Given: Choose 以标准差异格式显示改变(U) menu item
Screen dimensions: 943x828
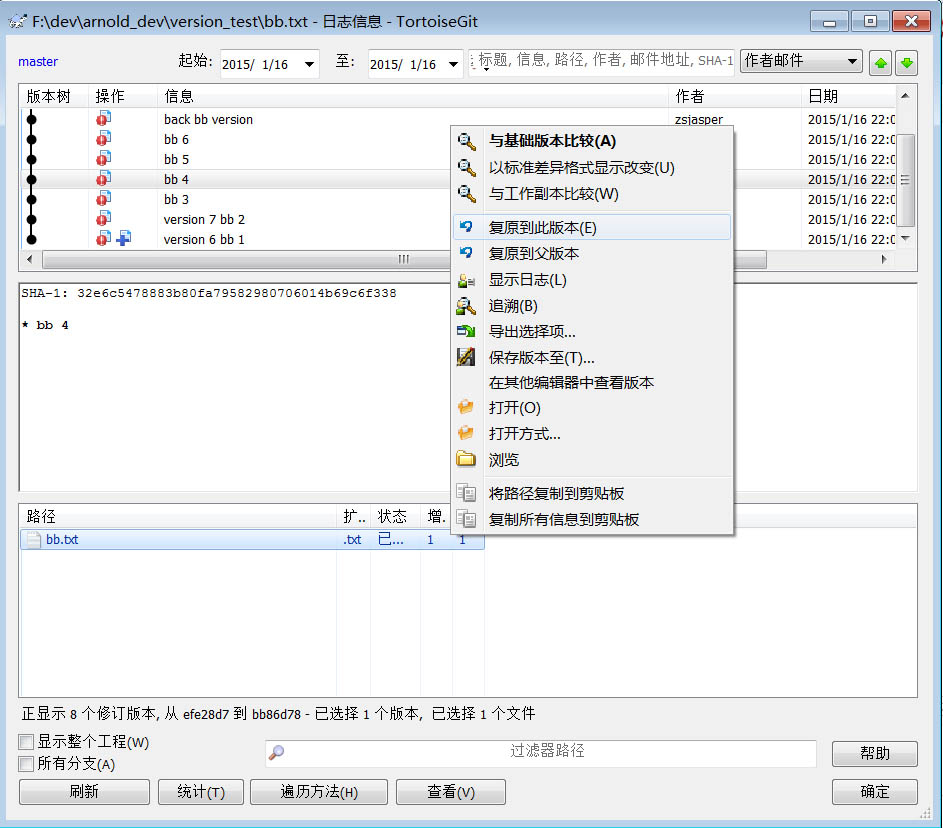Looking at the screenshot, I should (x=592, y=168).
